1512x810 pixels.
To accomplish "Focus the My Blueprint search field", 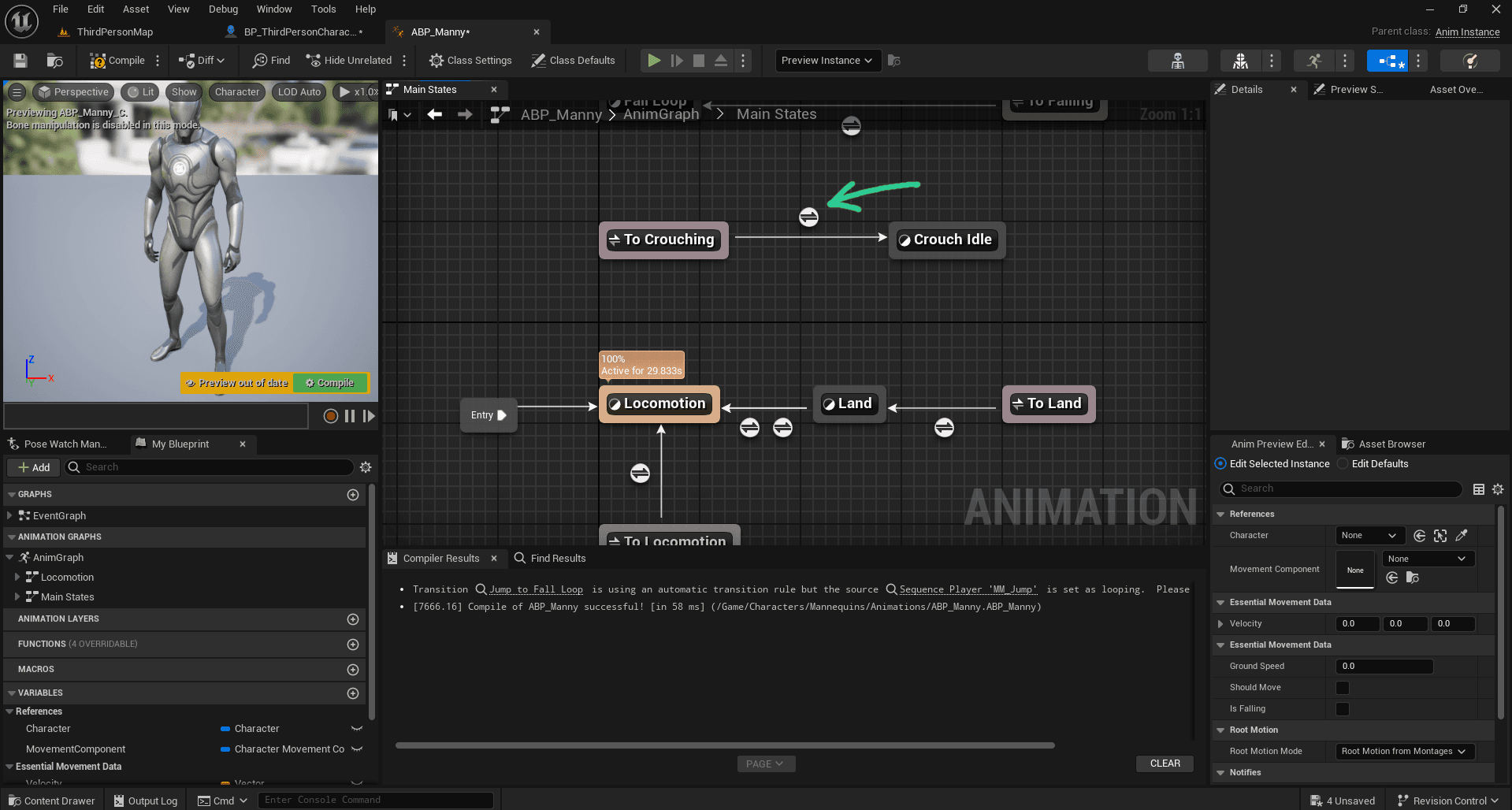I will (209, 467).
